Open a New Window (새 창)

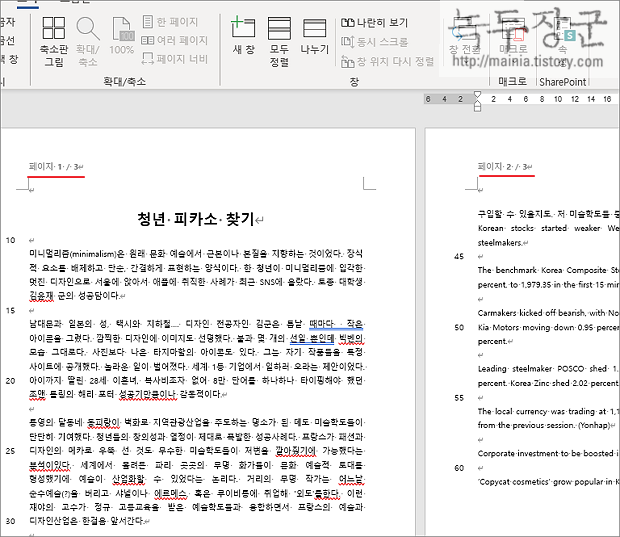tap(244, 36)
